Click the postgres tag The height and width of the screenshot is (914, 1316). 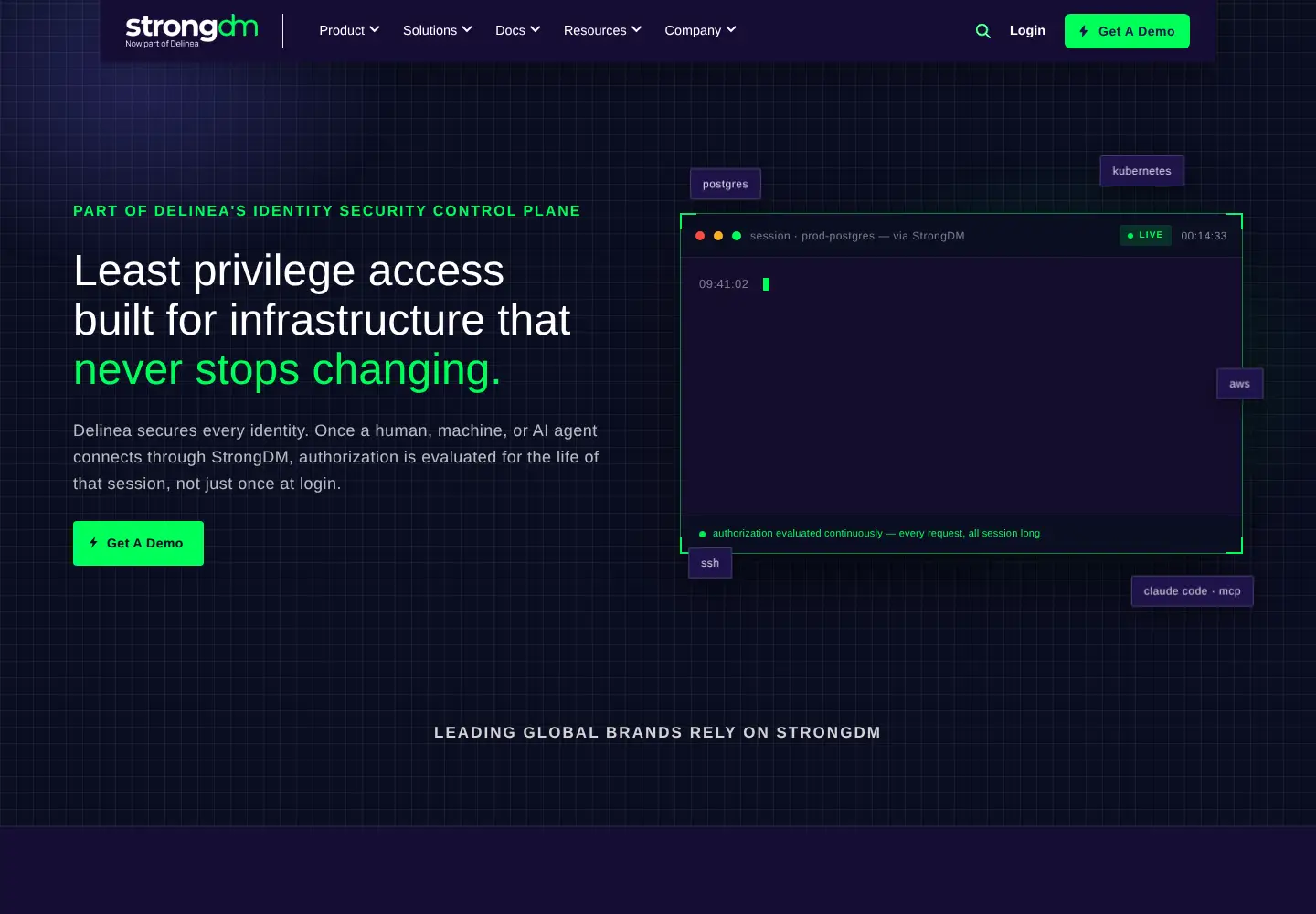pyautogui.click(x=726, y=184)
